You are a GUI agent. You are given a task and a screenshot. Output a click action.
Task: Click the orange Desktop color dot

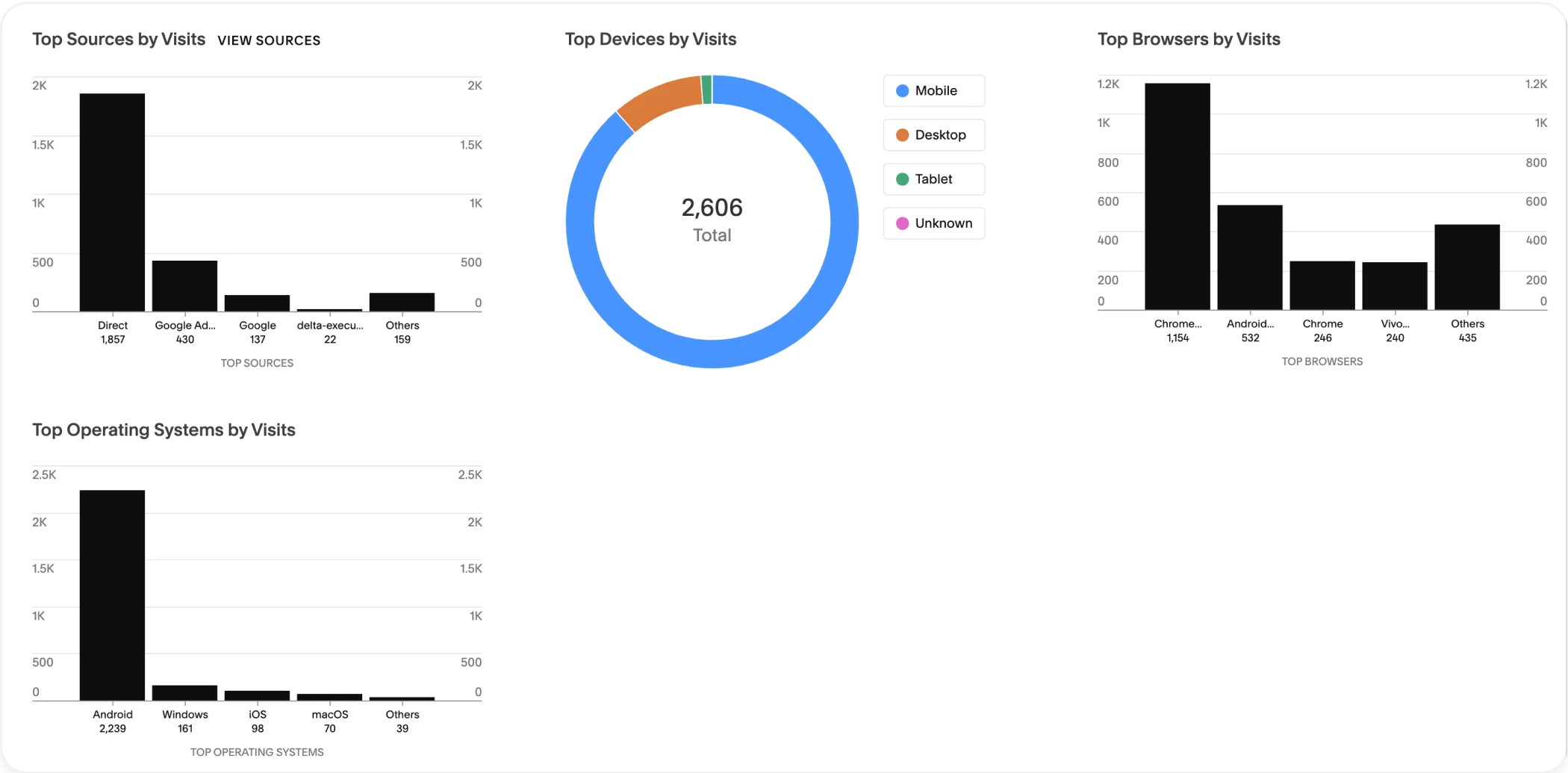click(902, 134)
